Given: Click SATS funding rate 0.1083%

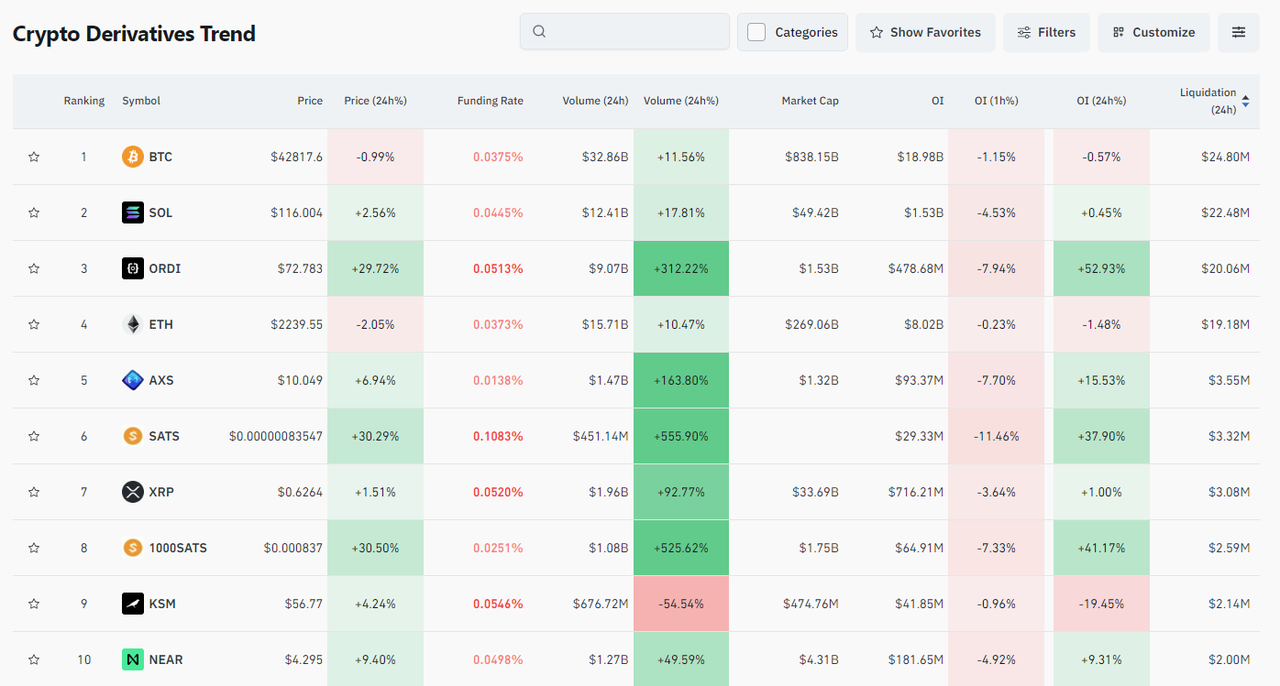Looking at the screenshot, I should (498, 437).
